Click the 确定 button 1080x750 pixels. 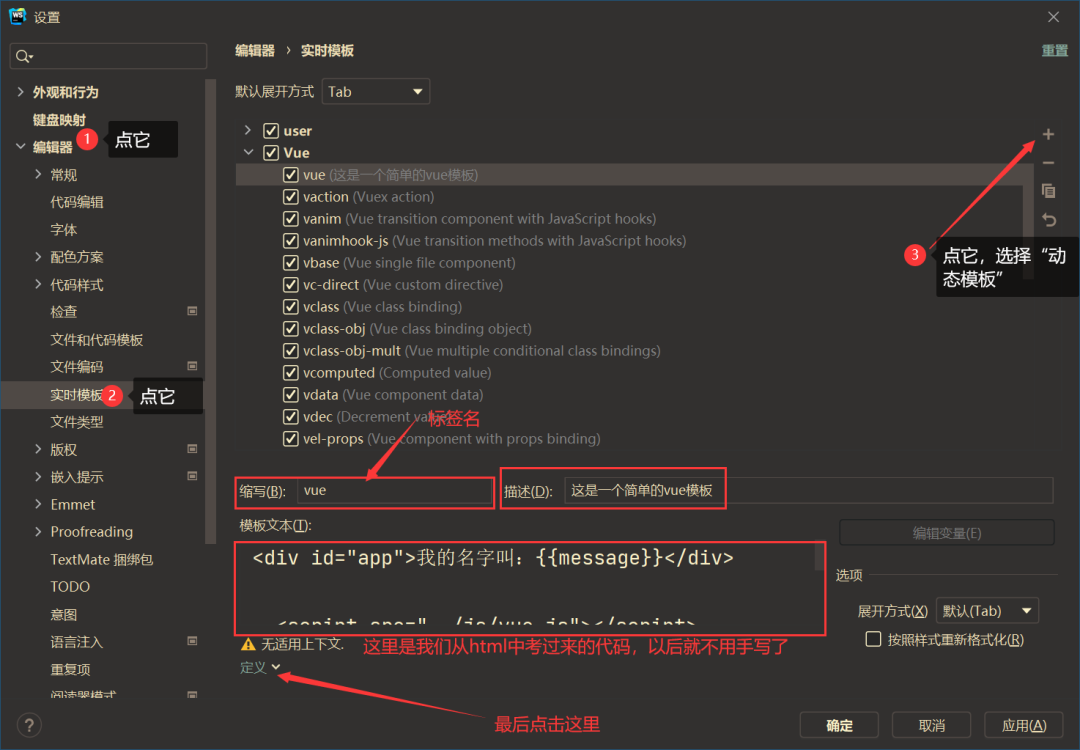[x=839, y=725]
